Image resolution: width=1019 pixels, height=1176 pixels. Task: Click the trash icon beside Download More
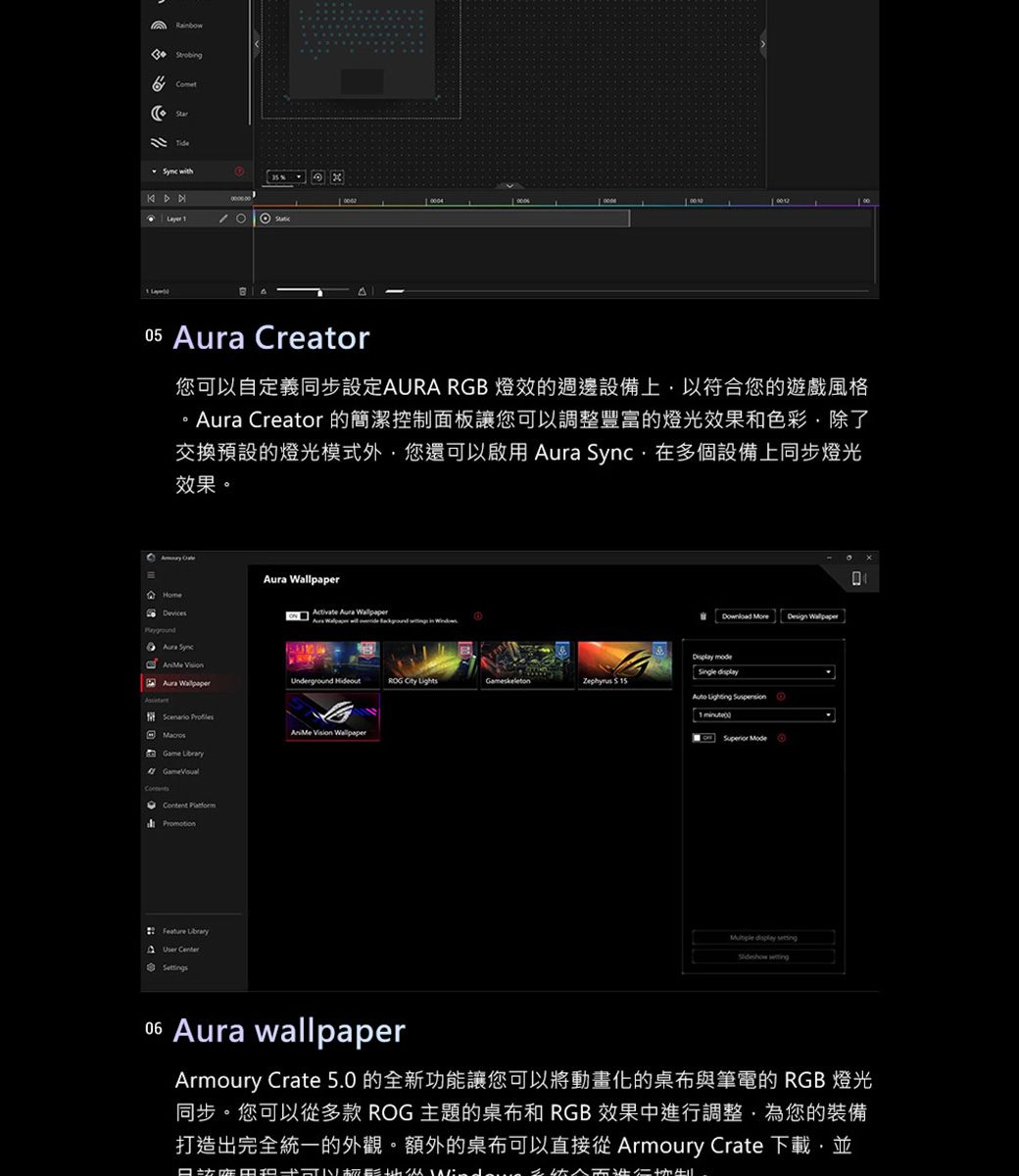[x=704, y=616]
